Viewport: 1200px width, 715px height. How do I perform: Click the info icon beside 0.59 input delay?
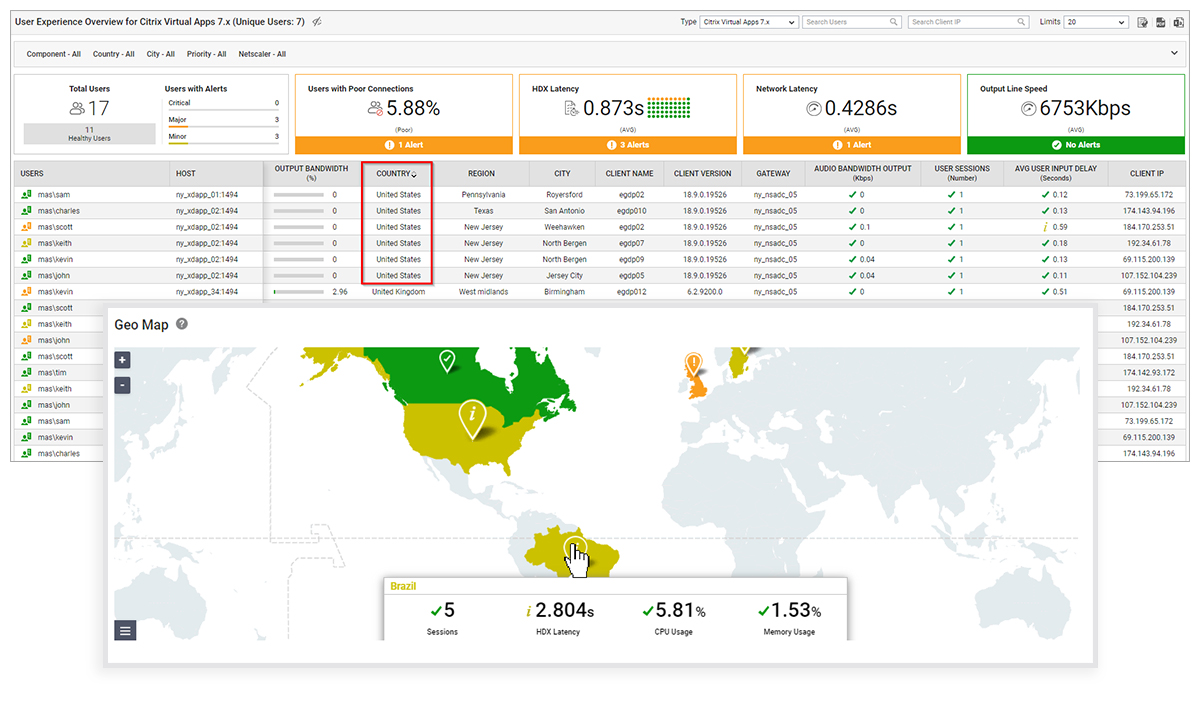click(x=1045, y=227)
